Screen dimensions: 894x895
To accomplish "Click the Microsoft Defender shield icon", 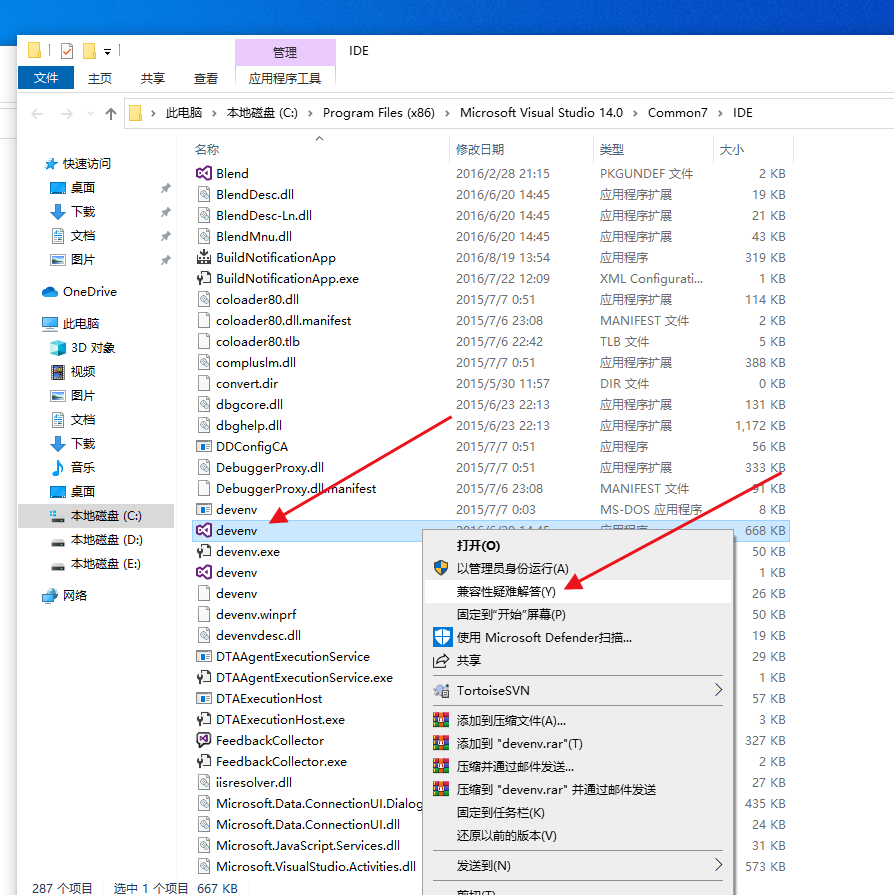I will 442,637.
